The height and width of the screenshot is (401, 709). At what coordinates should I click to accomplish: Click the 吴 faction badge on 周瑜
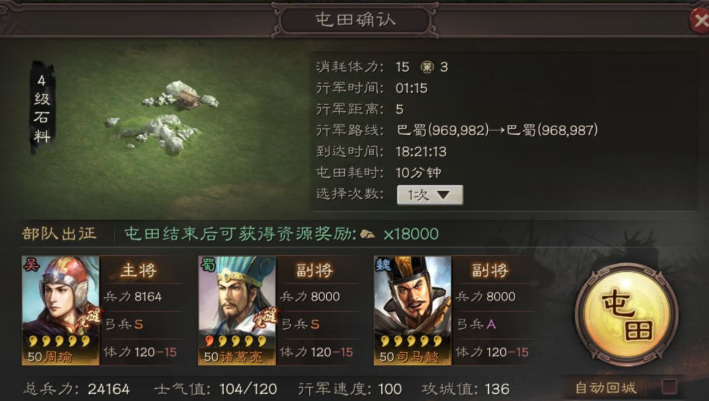pos(31,265)
